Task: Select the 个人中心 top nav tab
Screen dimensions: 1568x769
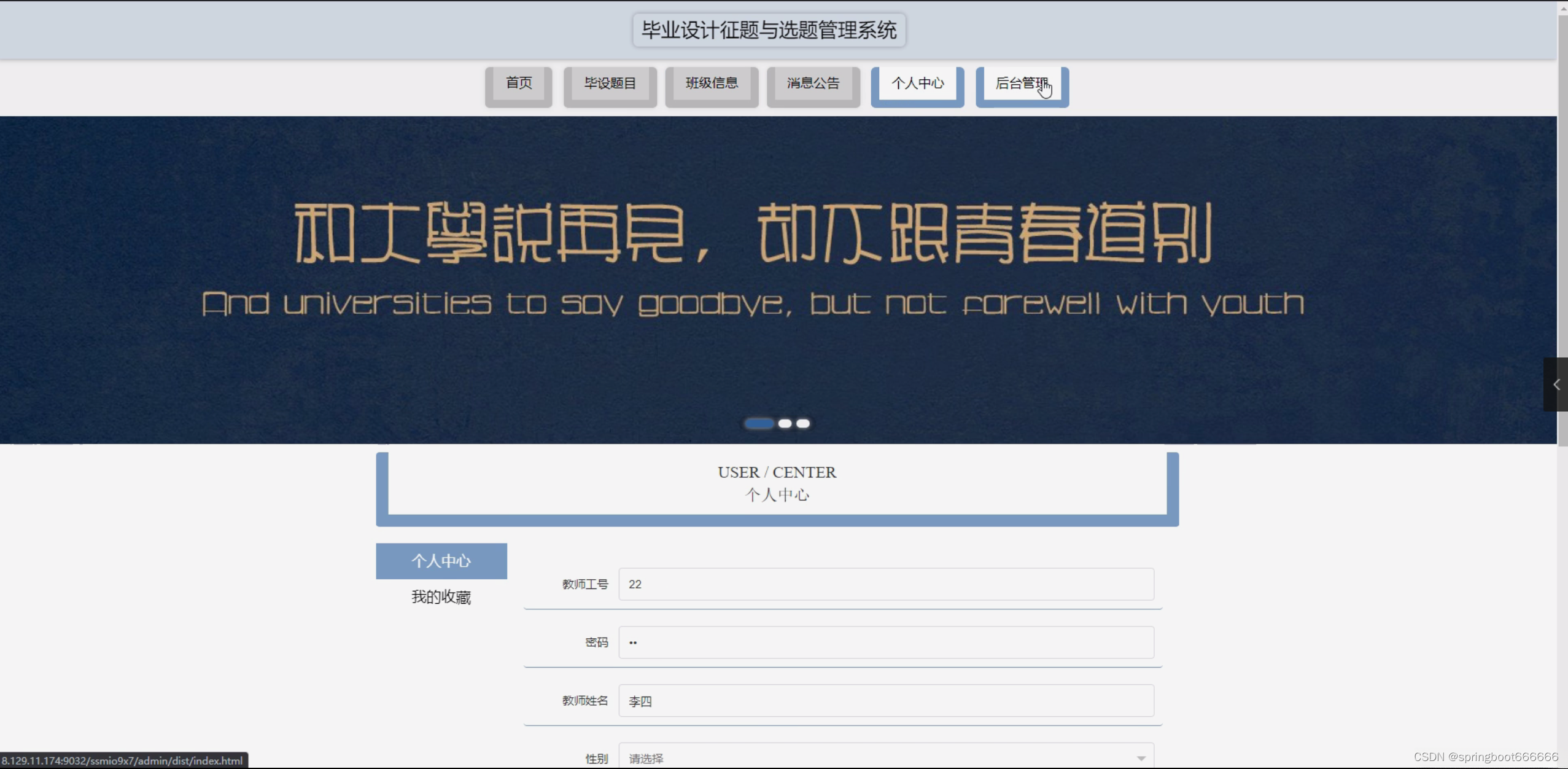Action: pyautogui.click(x=917, y=84)
